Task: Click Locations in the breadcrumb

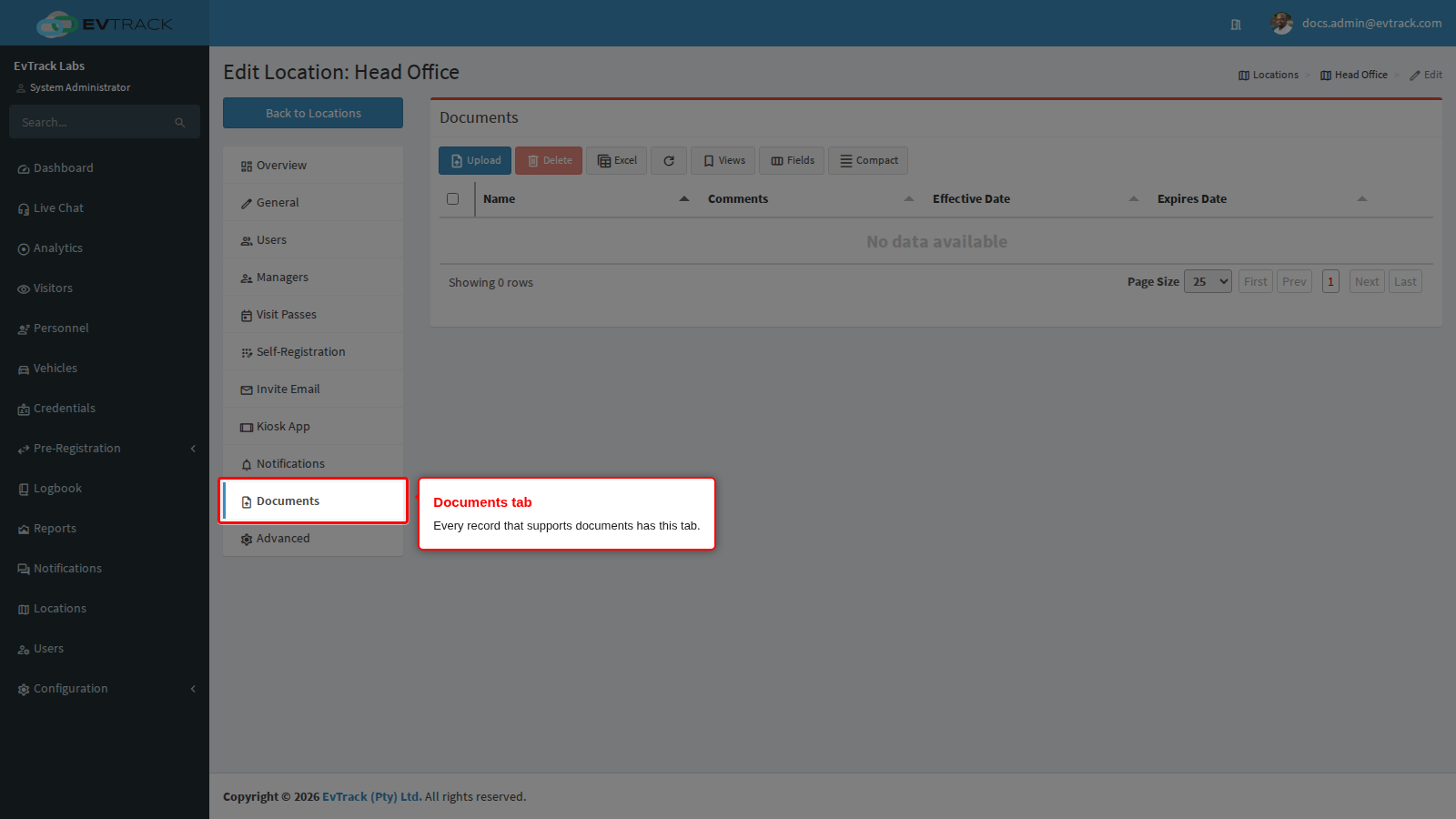Action: [1269, 75]
